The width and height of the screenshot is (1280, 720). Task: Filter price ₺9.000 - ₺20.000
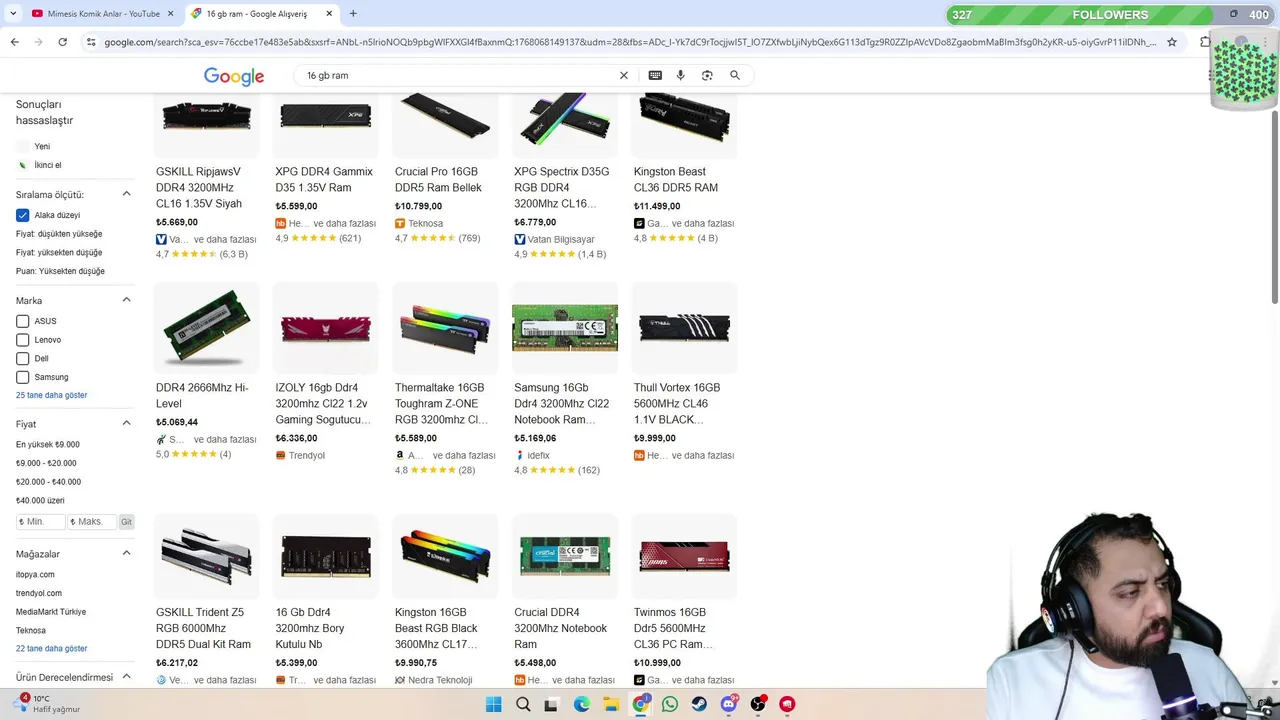pos(46,463)
